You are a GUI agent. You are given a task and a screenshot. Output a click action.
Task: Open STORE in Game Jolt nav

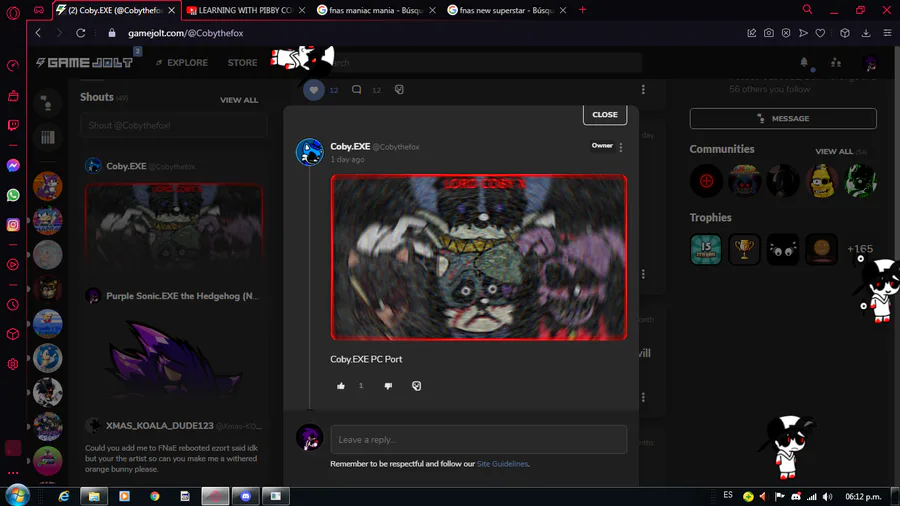[x=242, y=63]
